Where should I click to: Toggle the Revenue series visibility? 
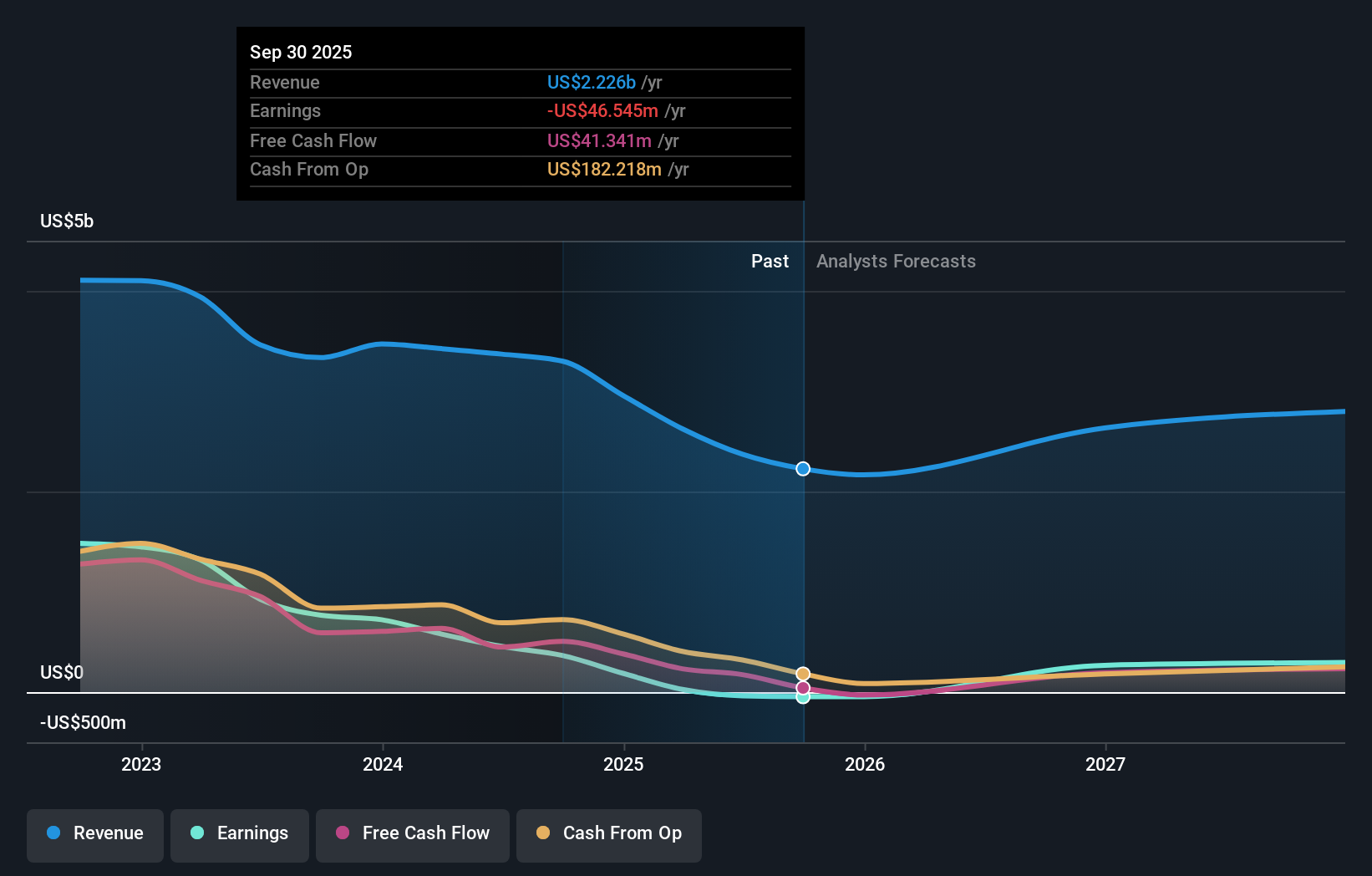(94, 833)
